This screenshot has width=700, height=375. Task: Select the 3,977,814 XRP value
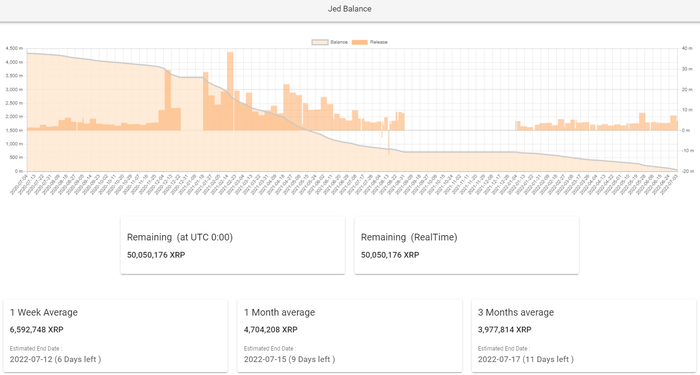504,330
